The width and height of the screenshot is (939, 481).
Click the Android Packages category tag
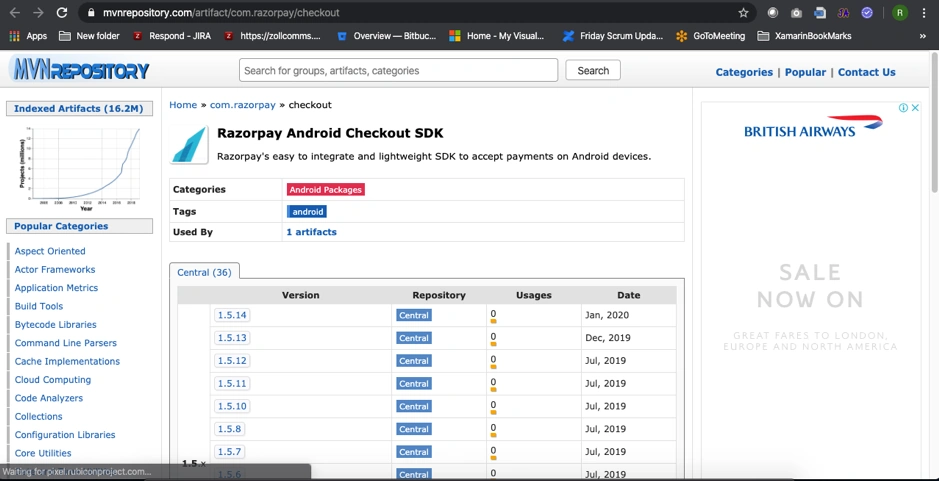coord(326,189)
